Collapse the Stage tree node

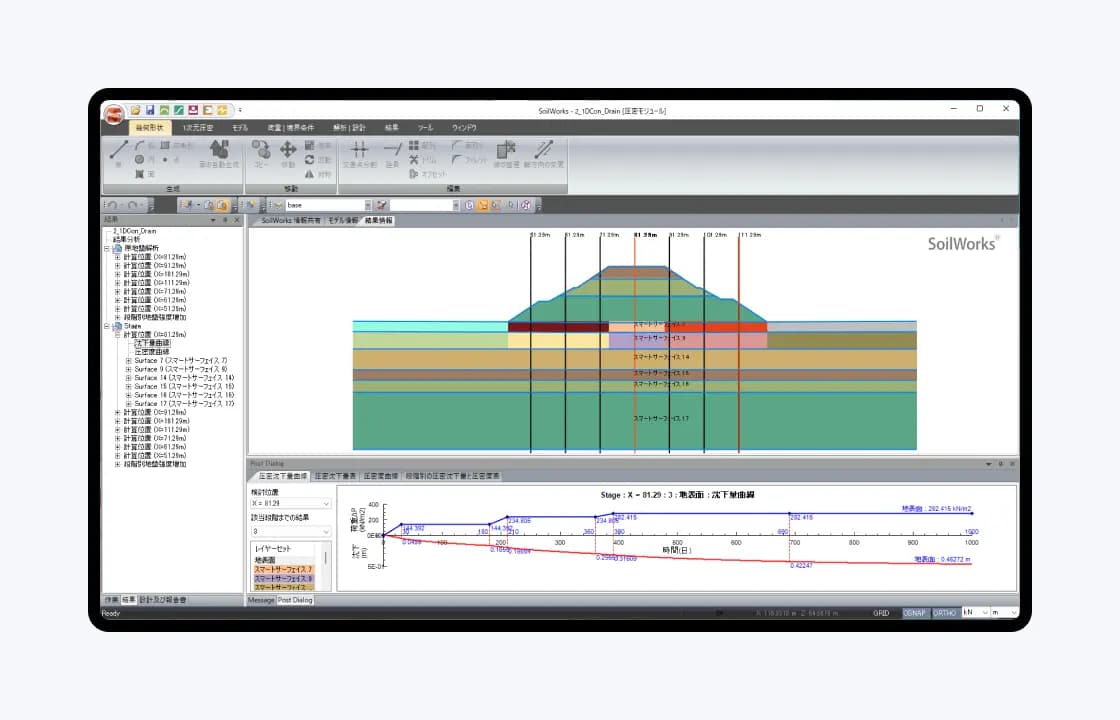point(106,326)
